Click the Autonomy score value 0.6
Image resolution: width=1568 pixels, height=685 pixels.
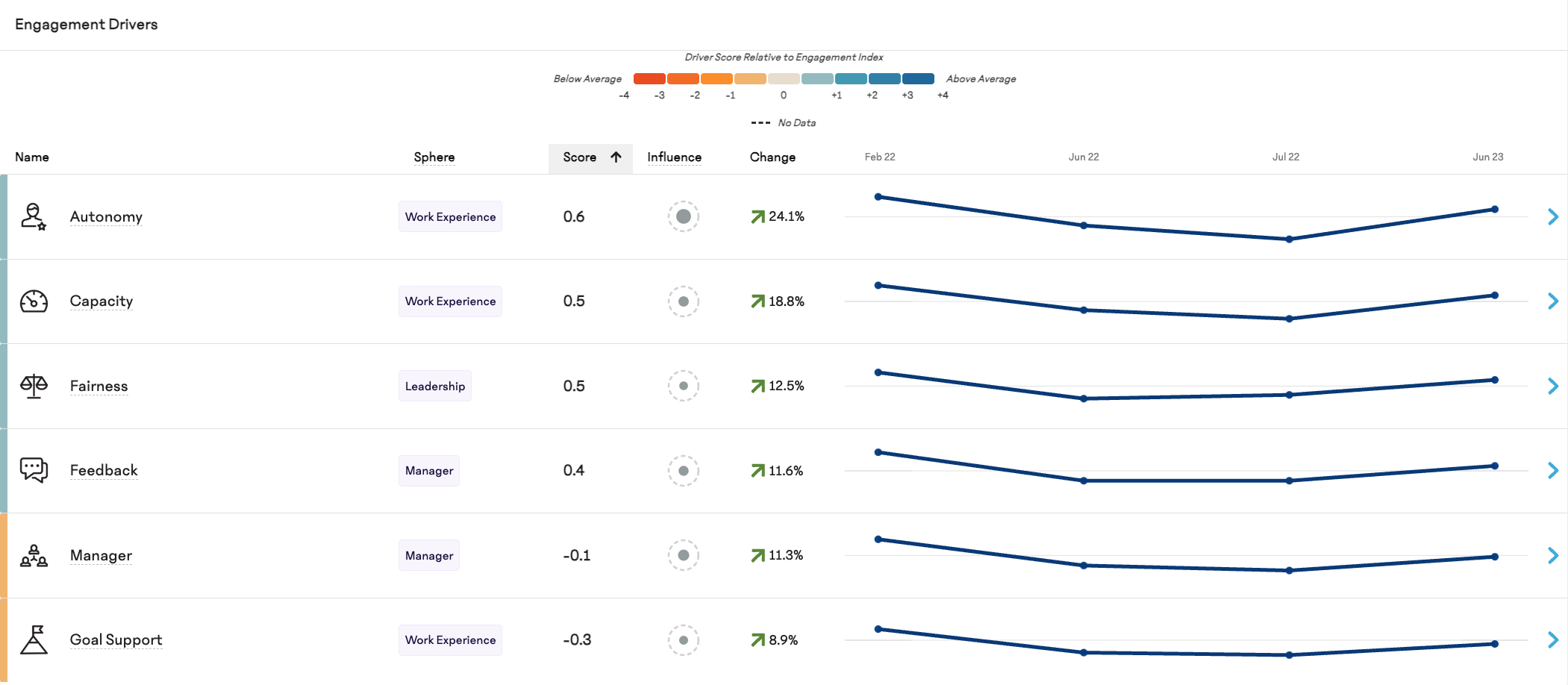tap(574, 217)
